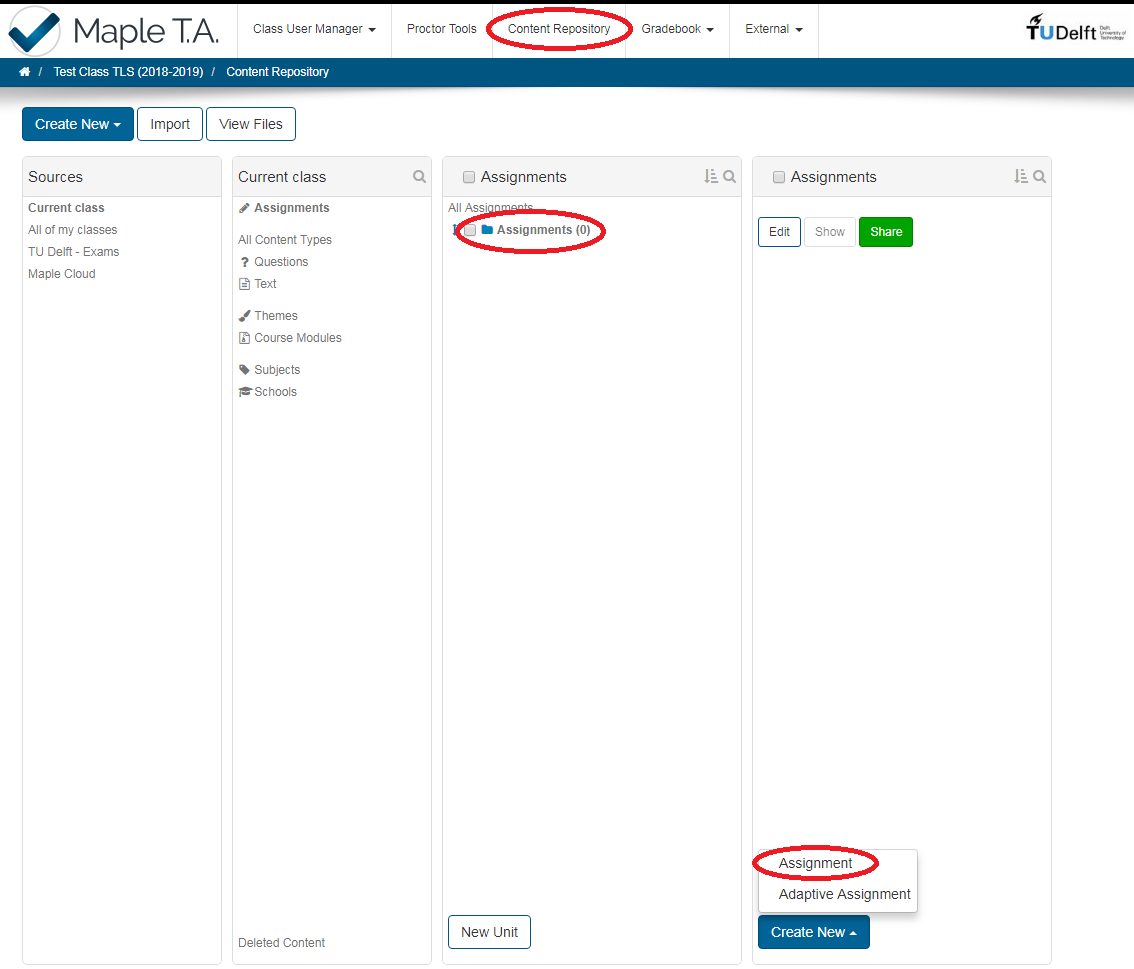This screenshot has width=1134, height=969.
Task: Click sort icon in right Assignments panel
Action: pos(1021,177)
